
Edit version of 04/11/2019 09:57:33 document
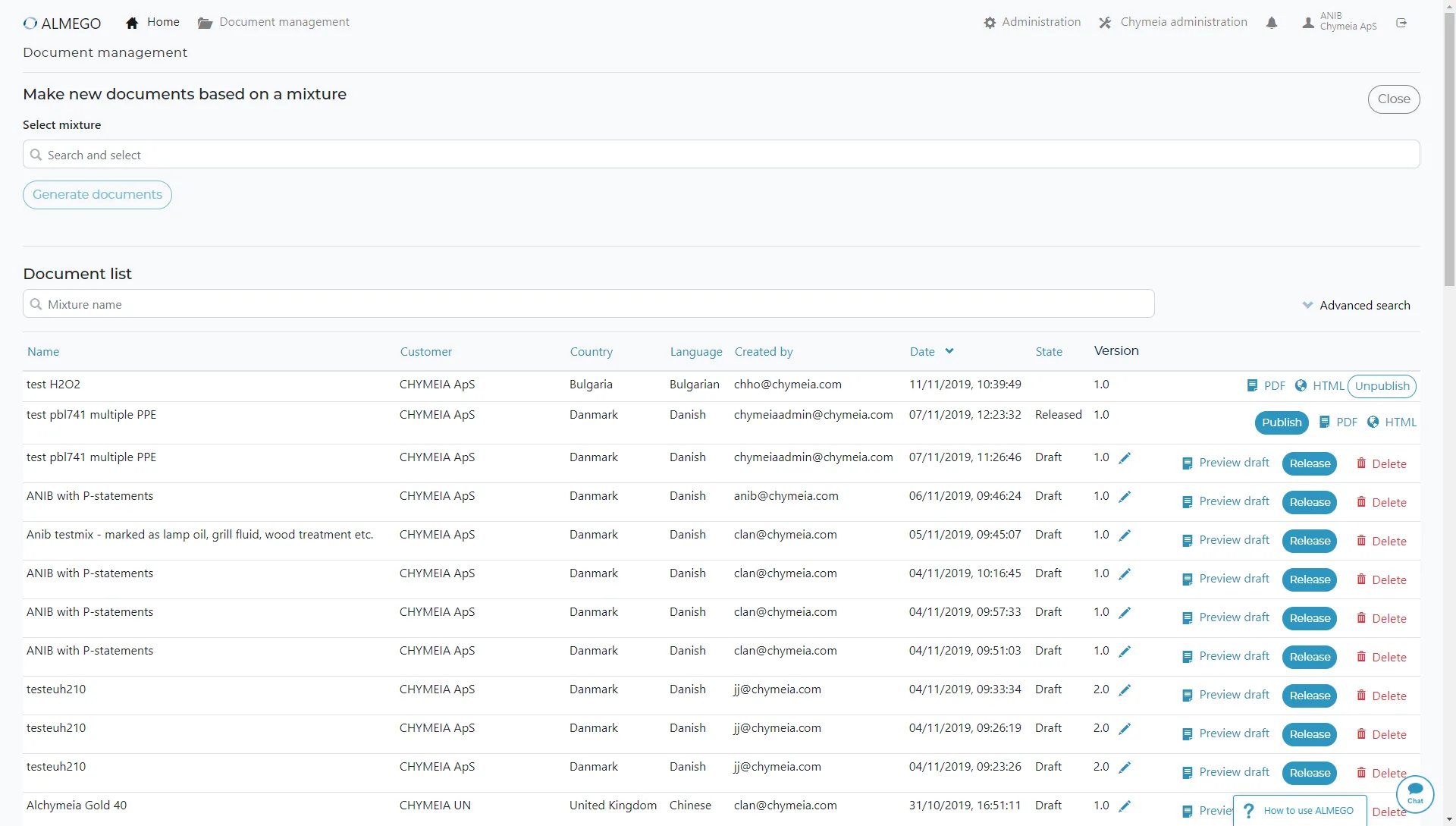point(1125,612)
